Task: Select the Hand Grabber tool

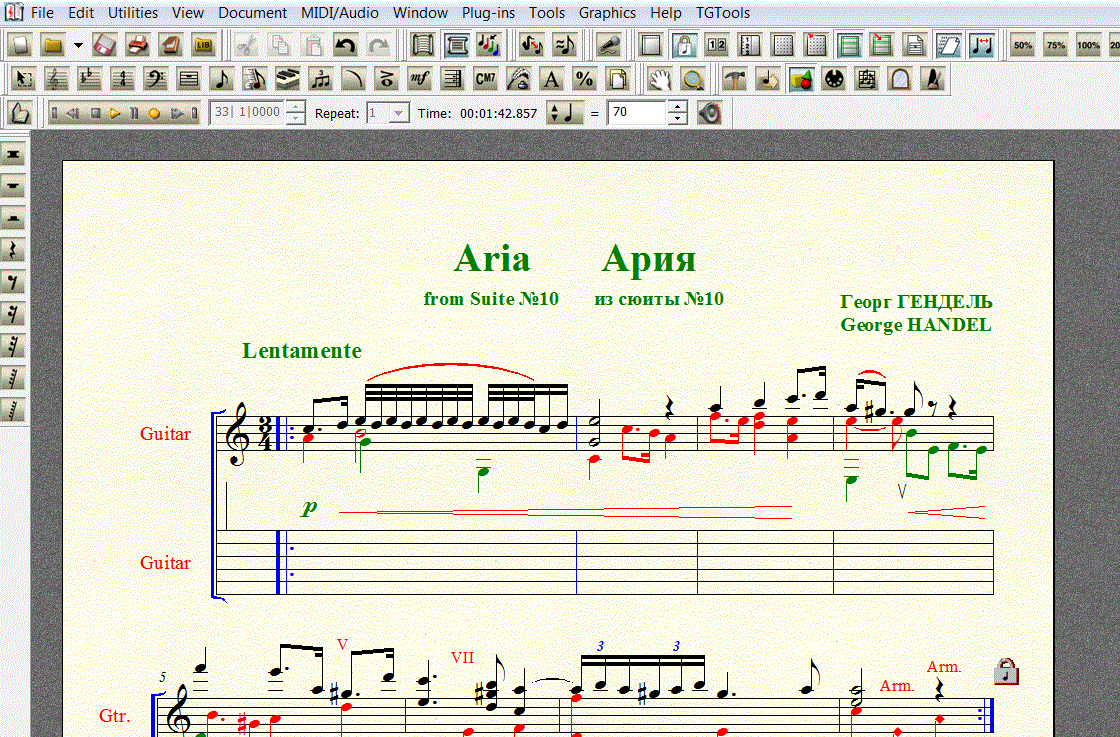Action: [x=660, y=79]
